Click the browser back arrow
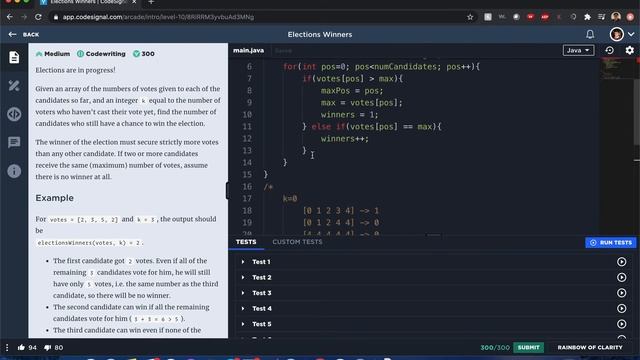This screenshot has height=360, width=640. click(9, 17)
